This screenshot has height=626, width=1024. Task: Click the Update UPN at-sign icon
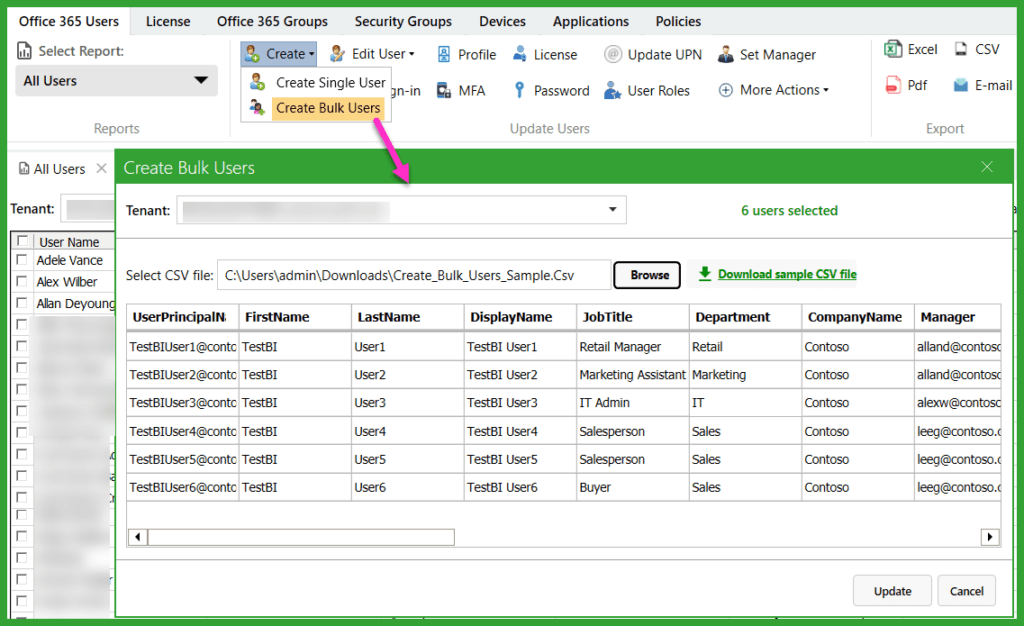(x=613, y=54)
